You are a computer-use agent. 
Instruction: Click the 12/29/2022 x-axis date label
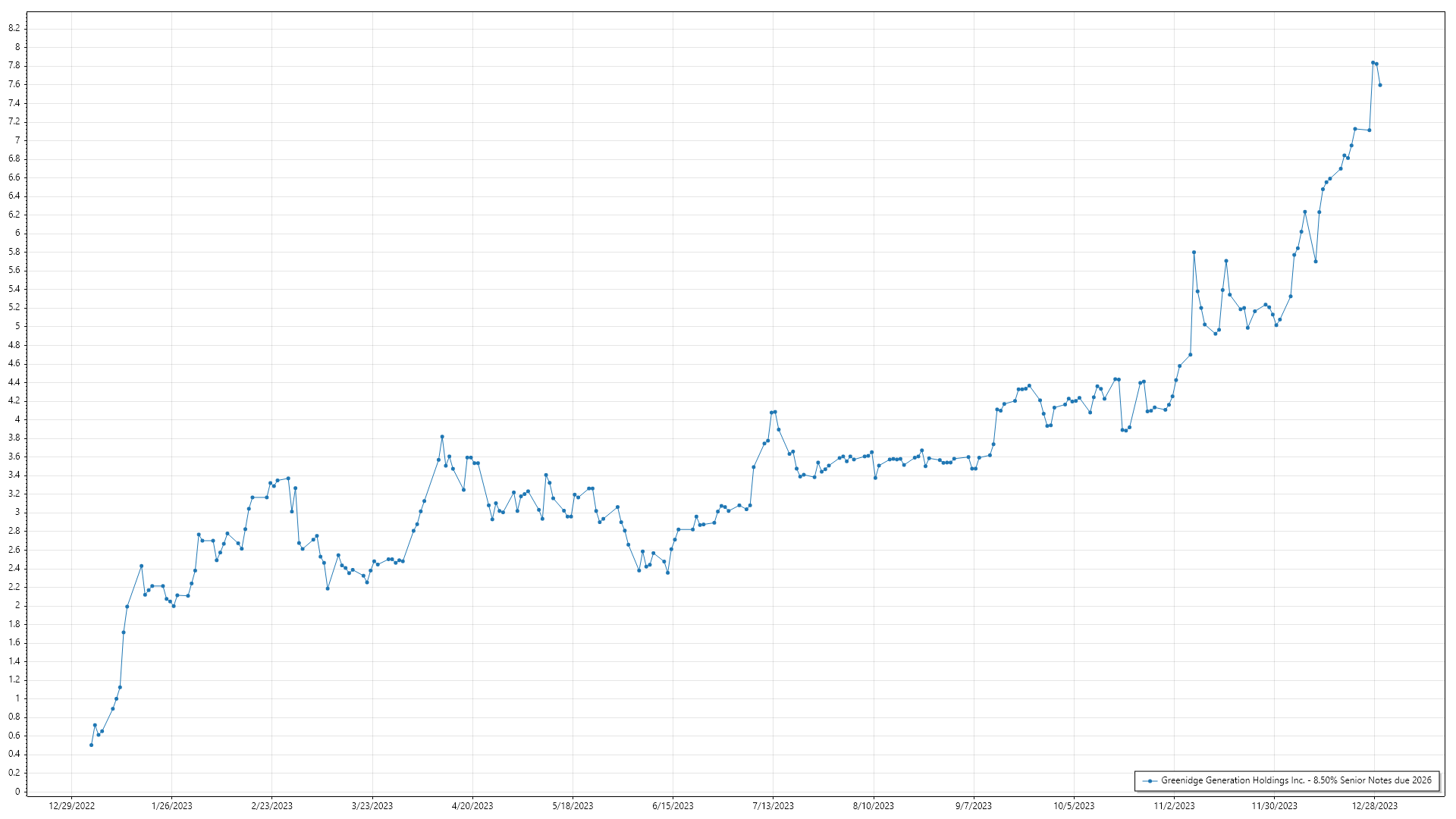click(x=71, y=806)
